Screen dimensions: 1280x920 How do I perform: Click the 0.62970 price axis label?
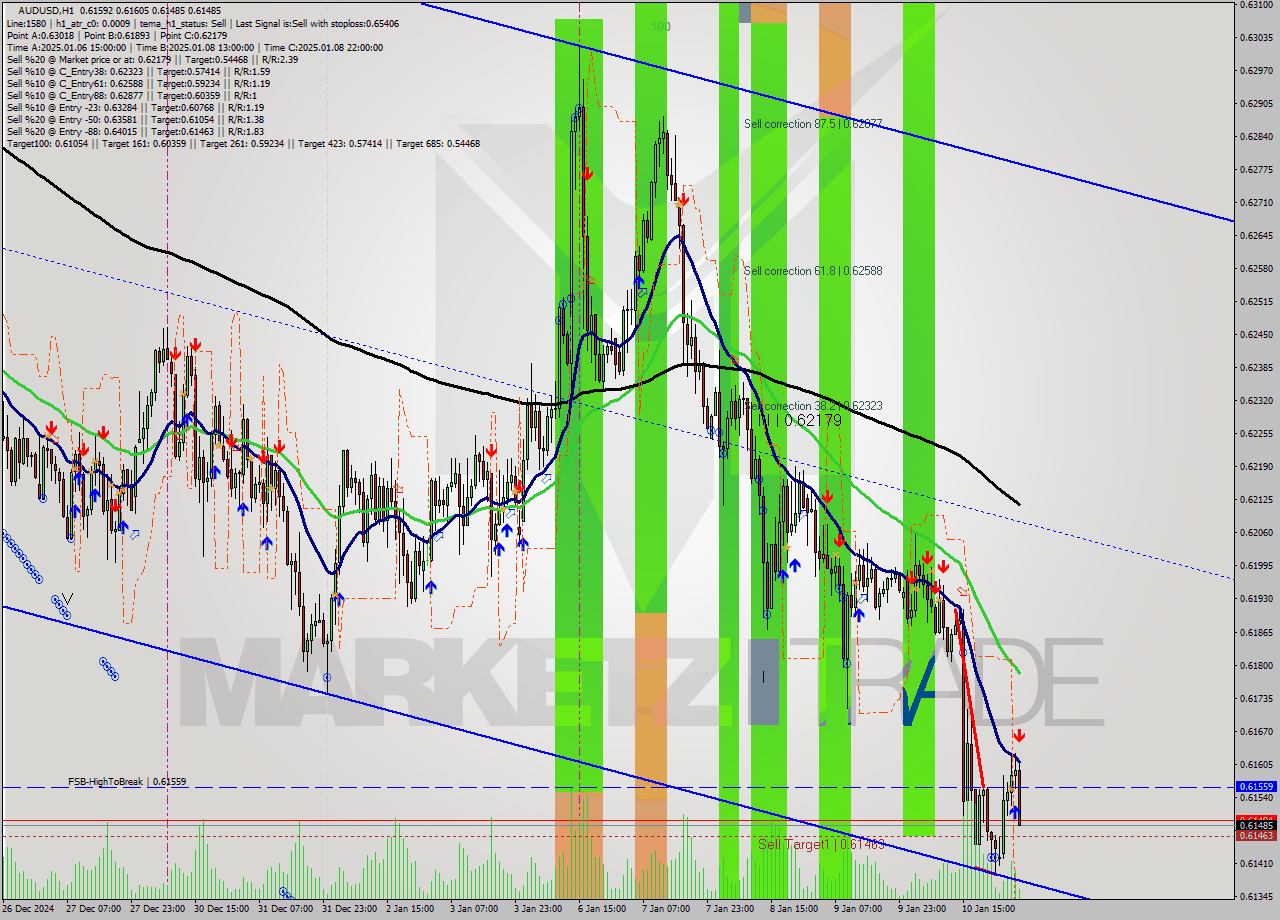point(1255,71)
